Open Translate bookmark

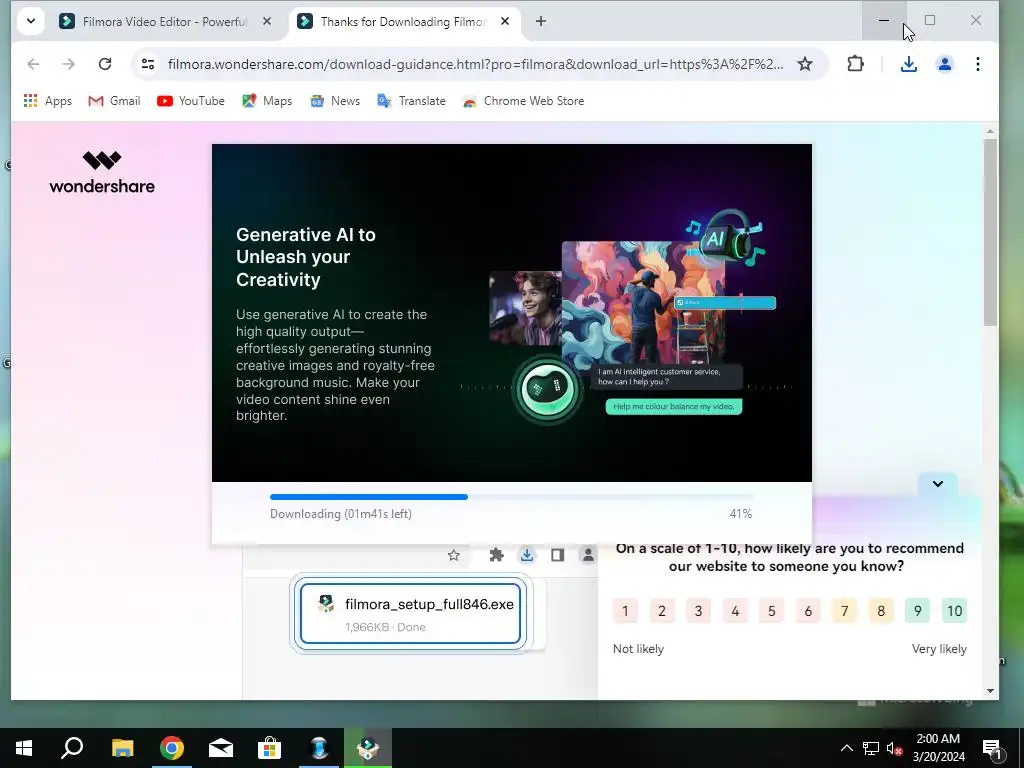pyautogui.click(x=411, y=101)
